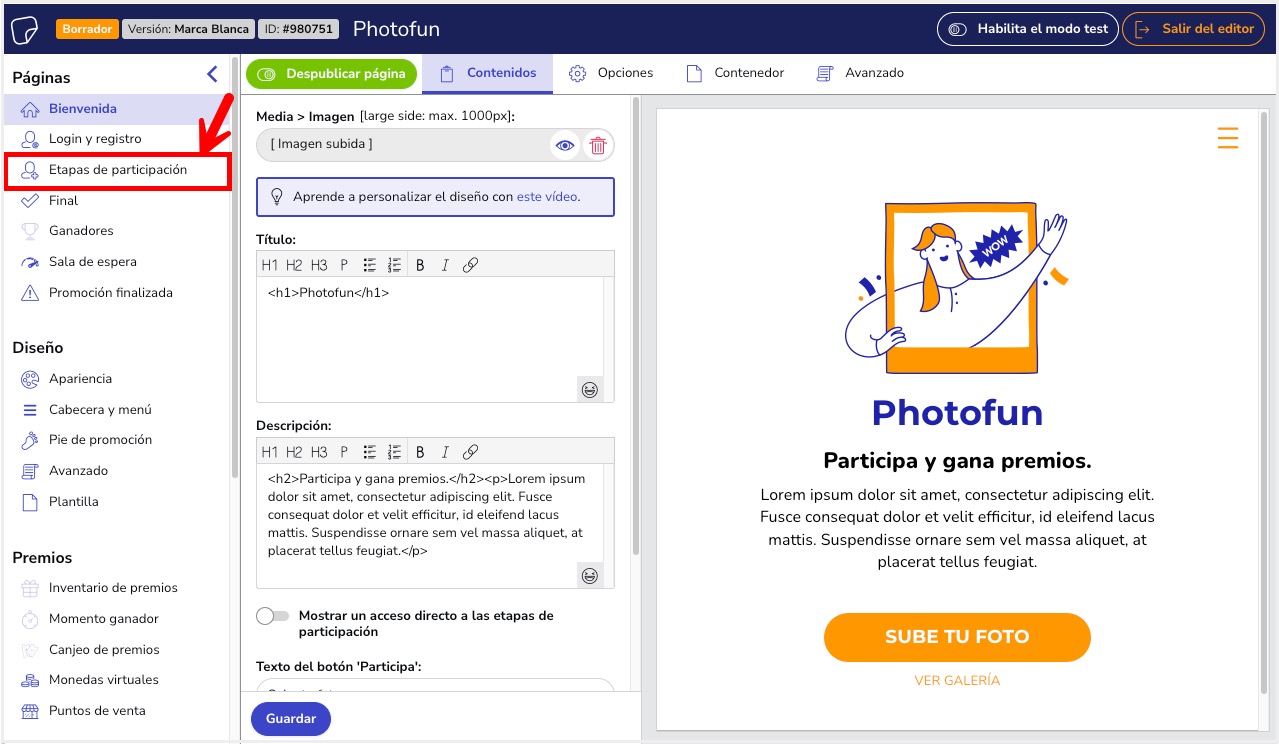Viewport: 1279px width, 744px height.
Task: Preview uploaded image with the eye icon
Action: pyautogui.click(x=566, y=146)
